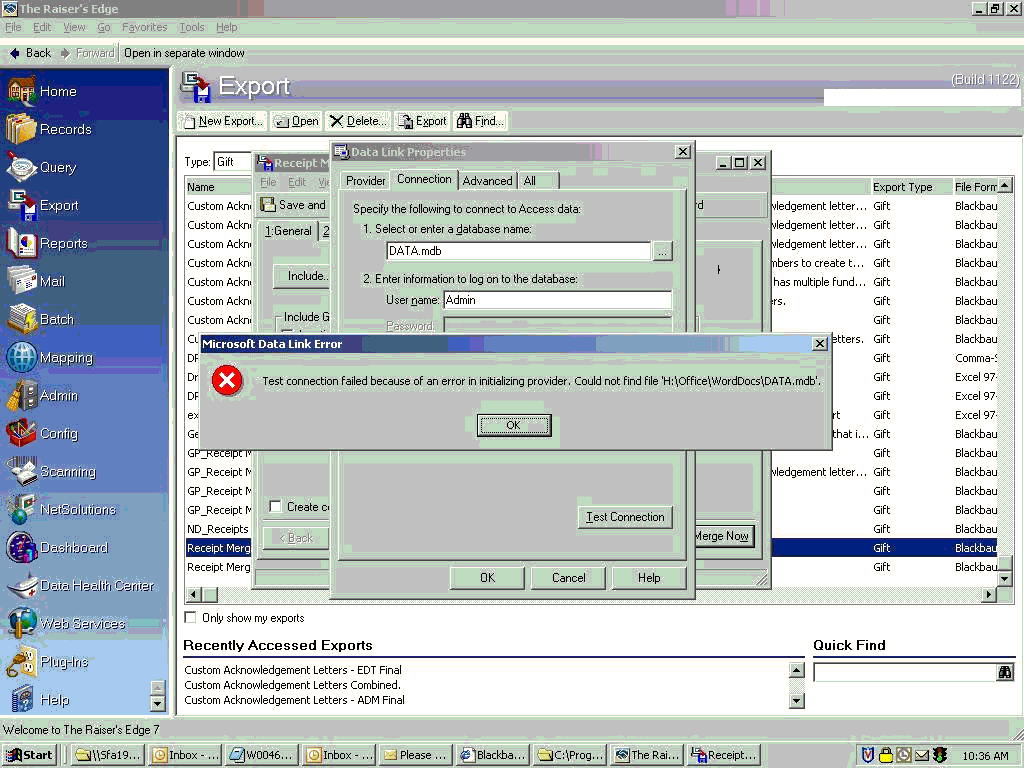1024x768 pixels.
Task: Click the Export Type column header
Action: (x=910, y=187)
